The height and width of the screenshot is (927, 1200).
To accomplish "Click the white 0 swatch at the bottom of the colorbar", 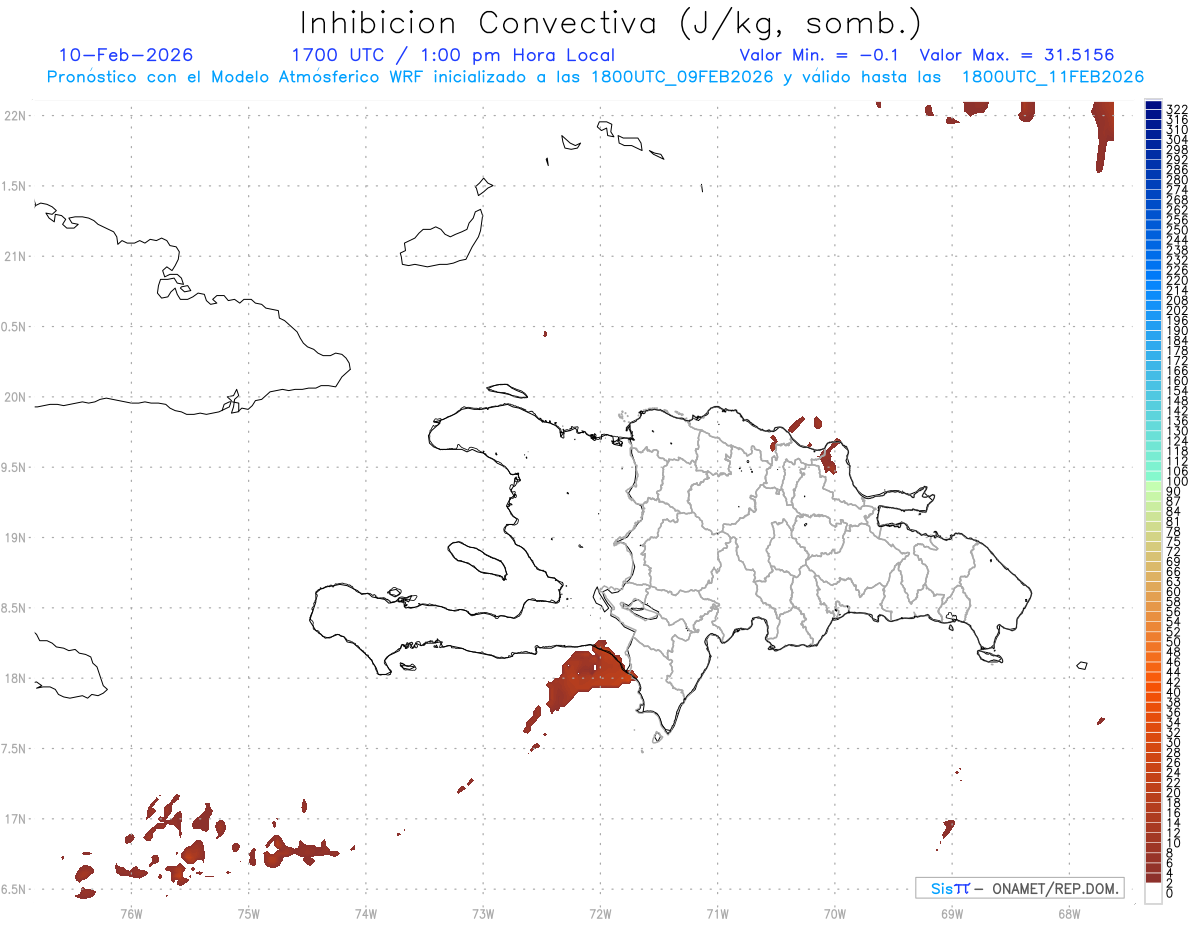I will pos(1153,893).
